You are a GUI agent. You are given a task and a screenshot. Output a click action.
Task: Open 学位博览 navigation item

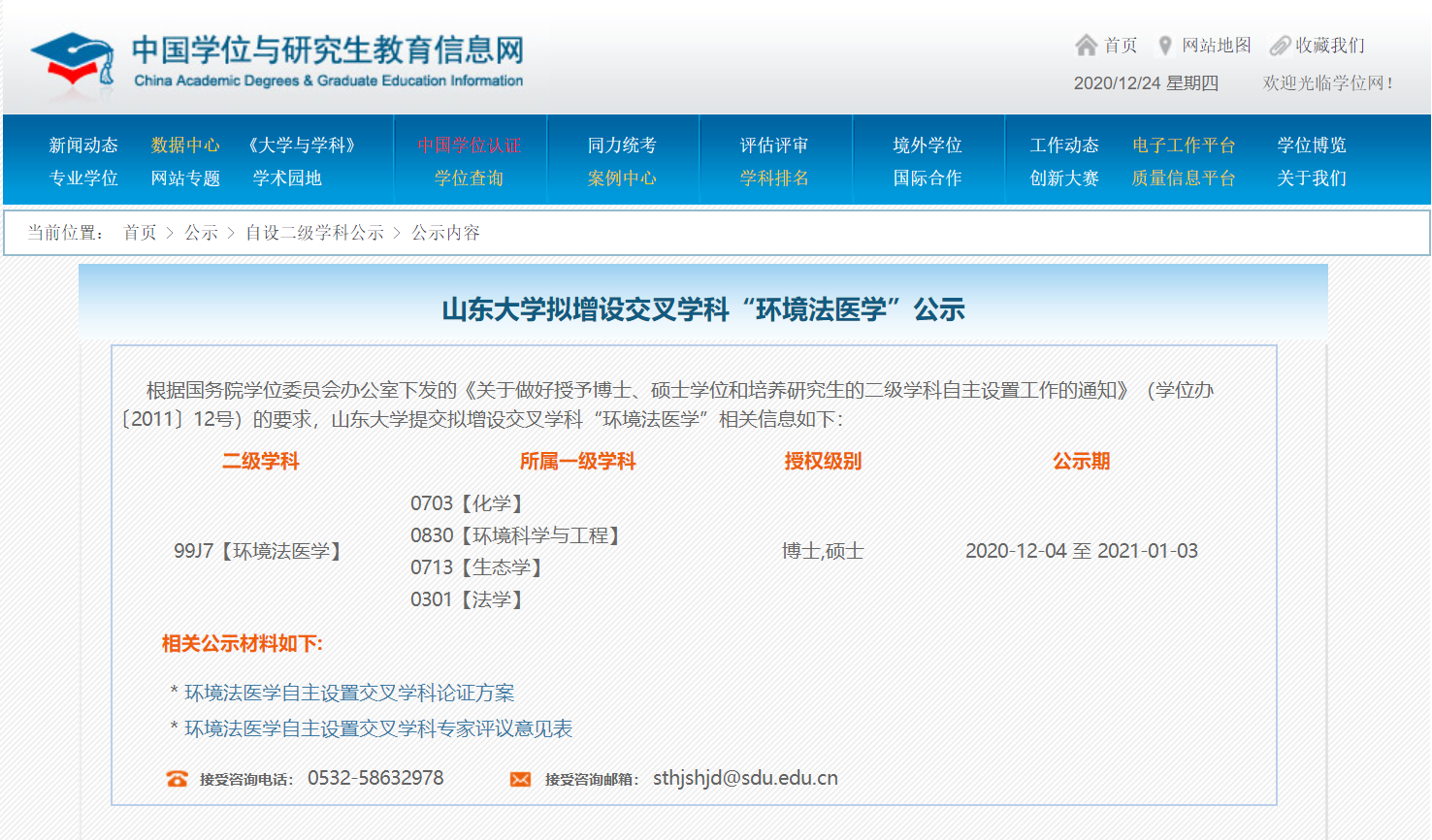[x=1312, y=145]
